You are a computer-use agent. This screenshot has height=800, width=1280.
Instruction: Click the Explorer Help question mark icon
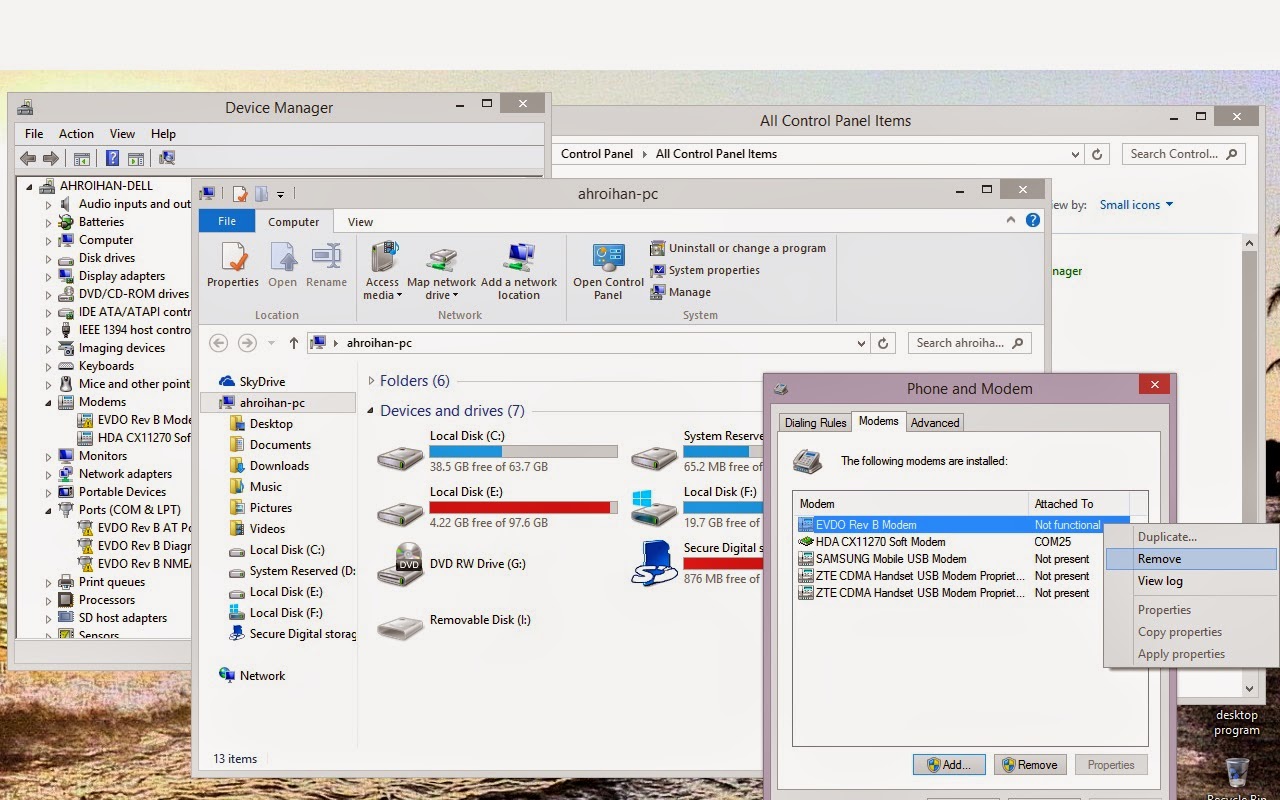pos(1033,220)
